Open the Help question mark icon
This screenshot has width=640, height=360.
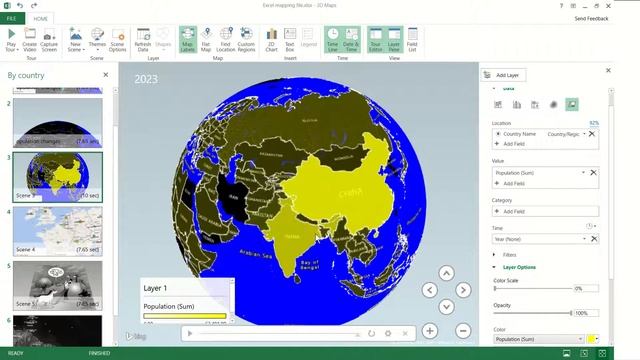pyautogui.click(x=561, y=6)
